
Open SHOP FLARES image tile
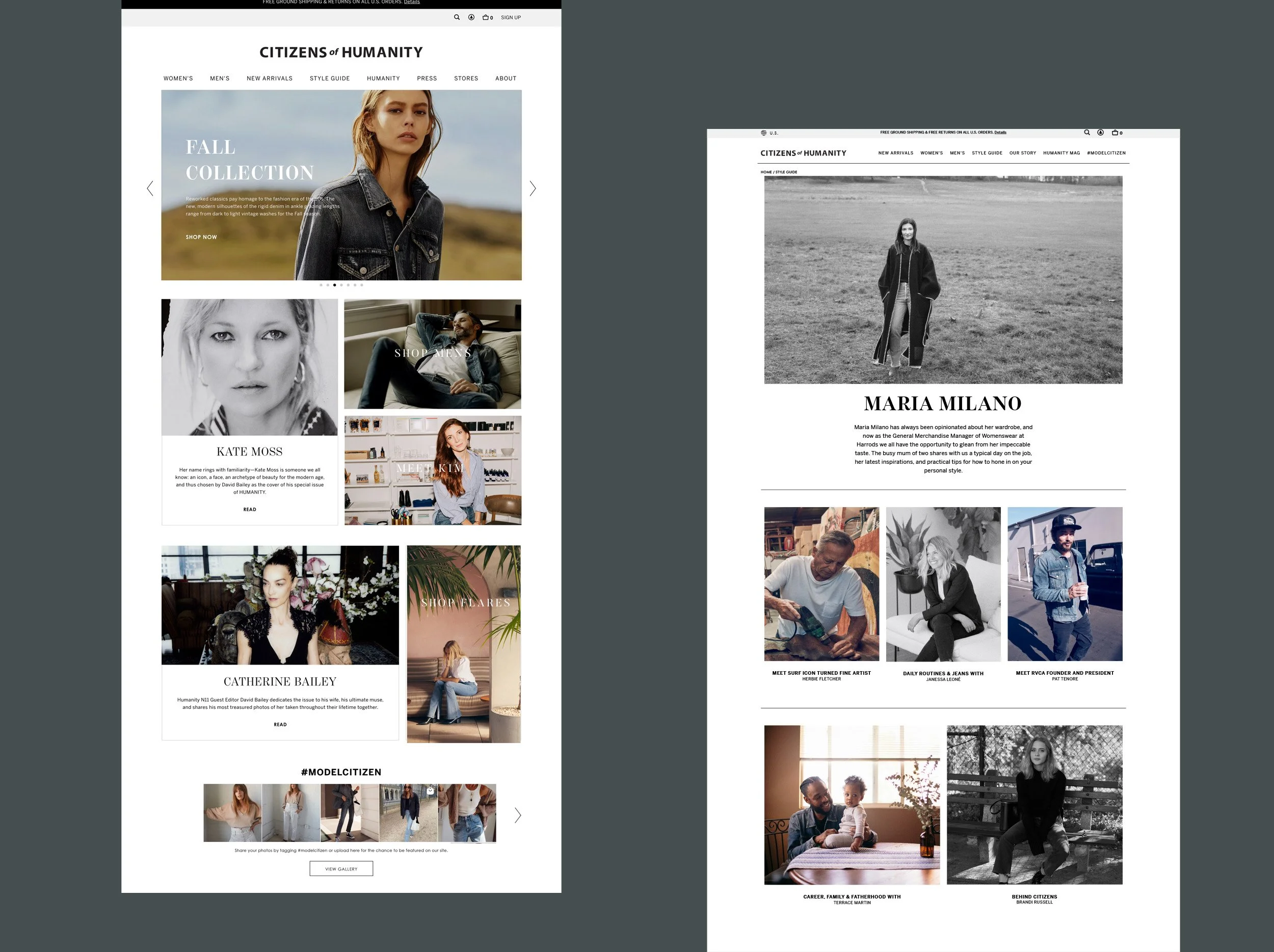tap(464, 644)
